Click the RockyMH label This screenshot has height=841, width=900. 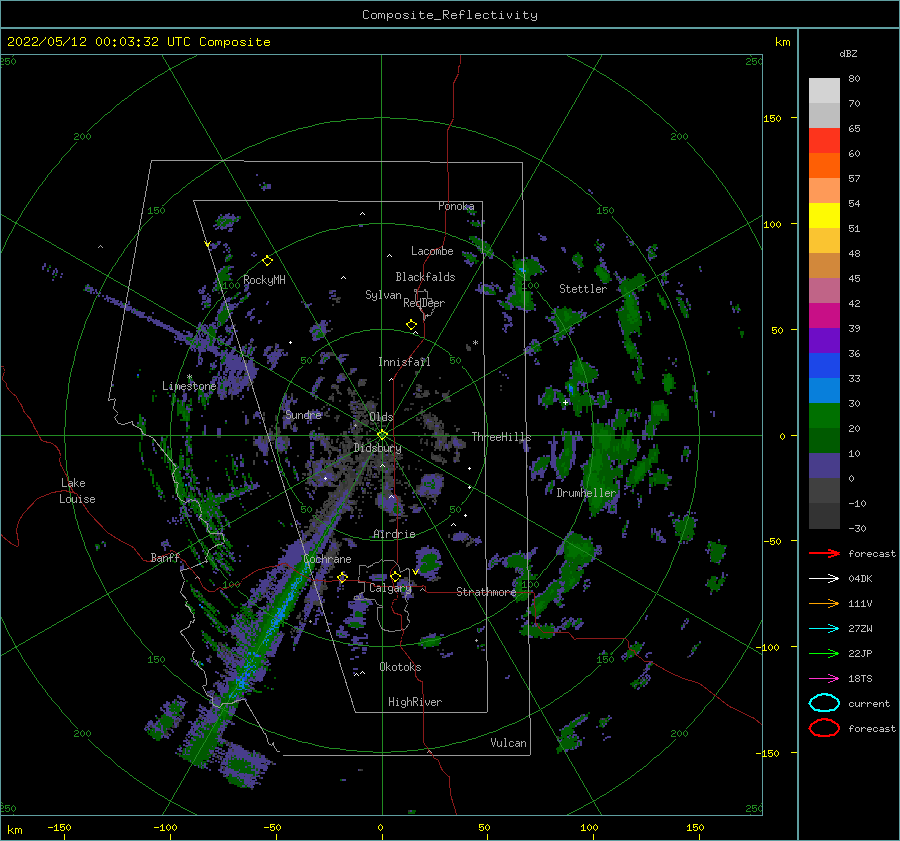[264, 280]
